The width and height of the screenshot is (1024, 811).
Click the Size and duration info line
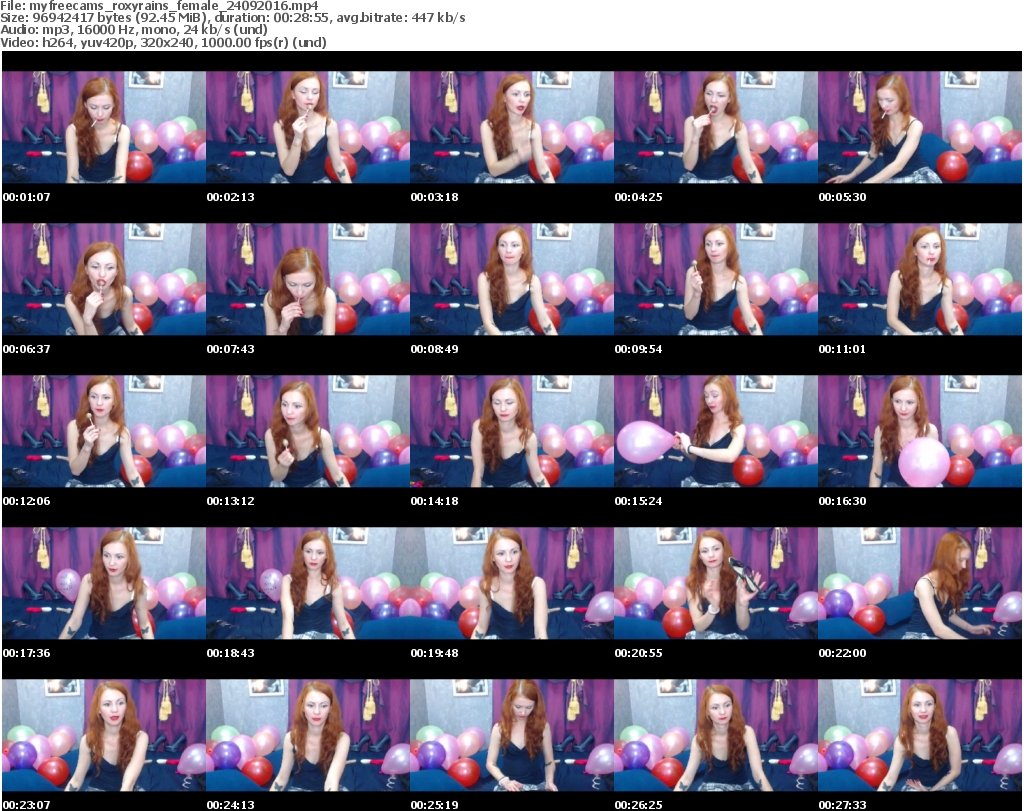[233, 18]
